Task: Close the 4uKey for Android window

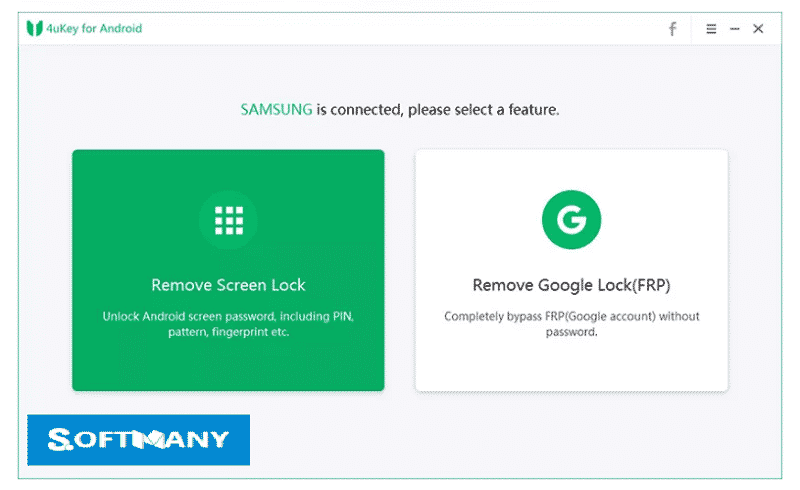Action: coord(758,29)
